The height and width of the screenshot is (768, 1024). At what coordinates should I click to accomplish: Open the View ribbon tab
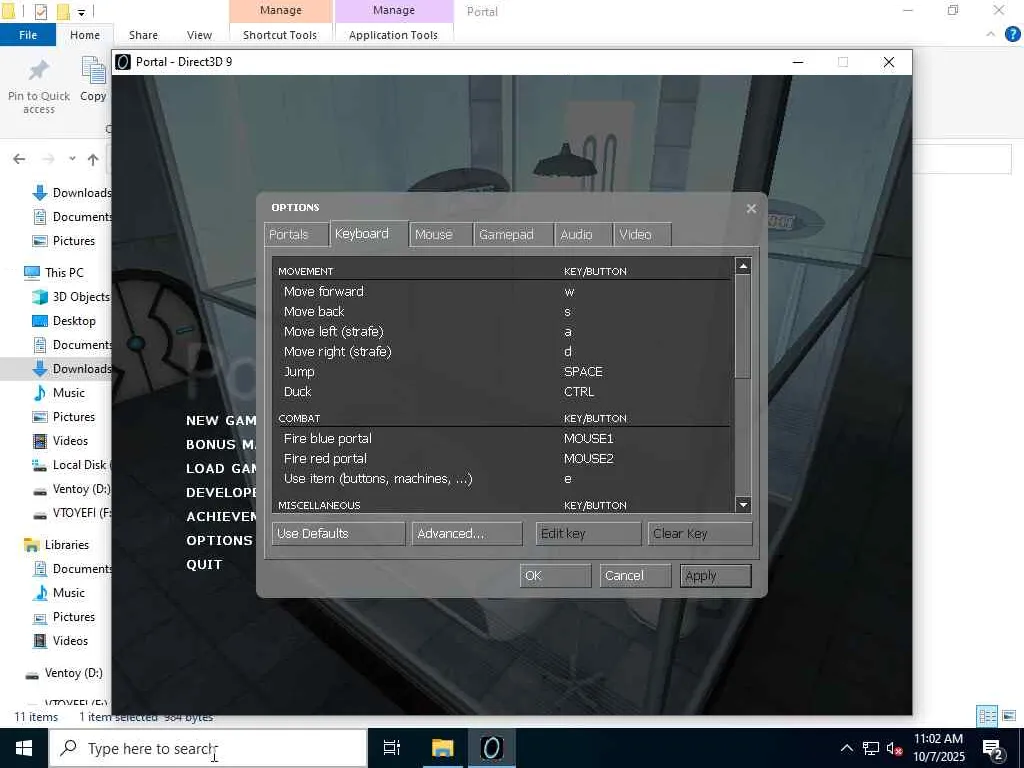(x=199, y=35)
